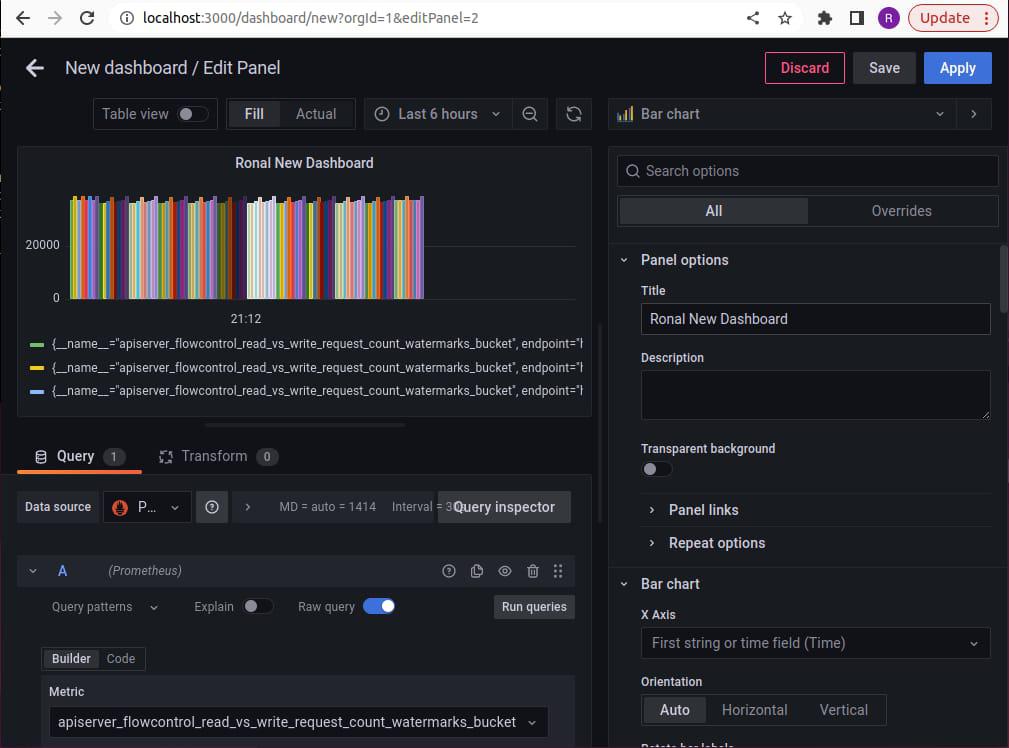Toggle the Explain switch

click(x=258, y=606)
